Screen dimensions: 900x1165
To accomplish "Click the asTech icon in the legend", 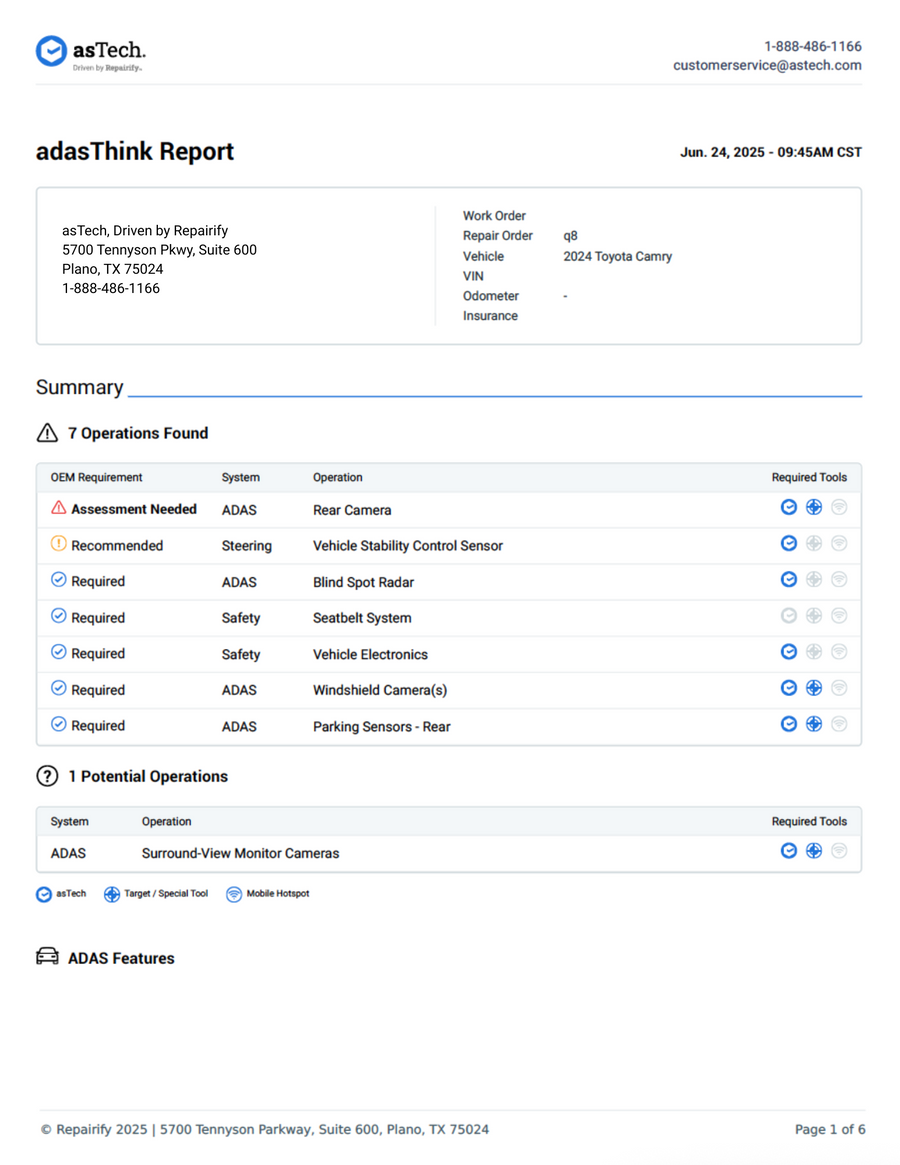I will (x=43, y=893).
